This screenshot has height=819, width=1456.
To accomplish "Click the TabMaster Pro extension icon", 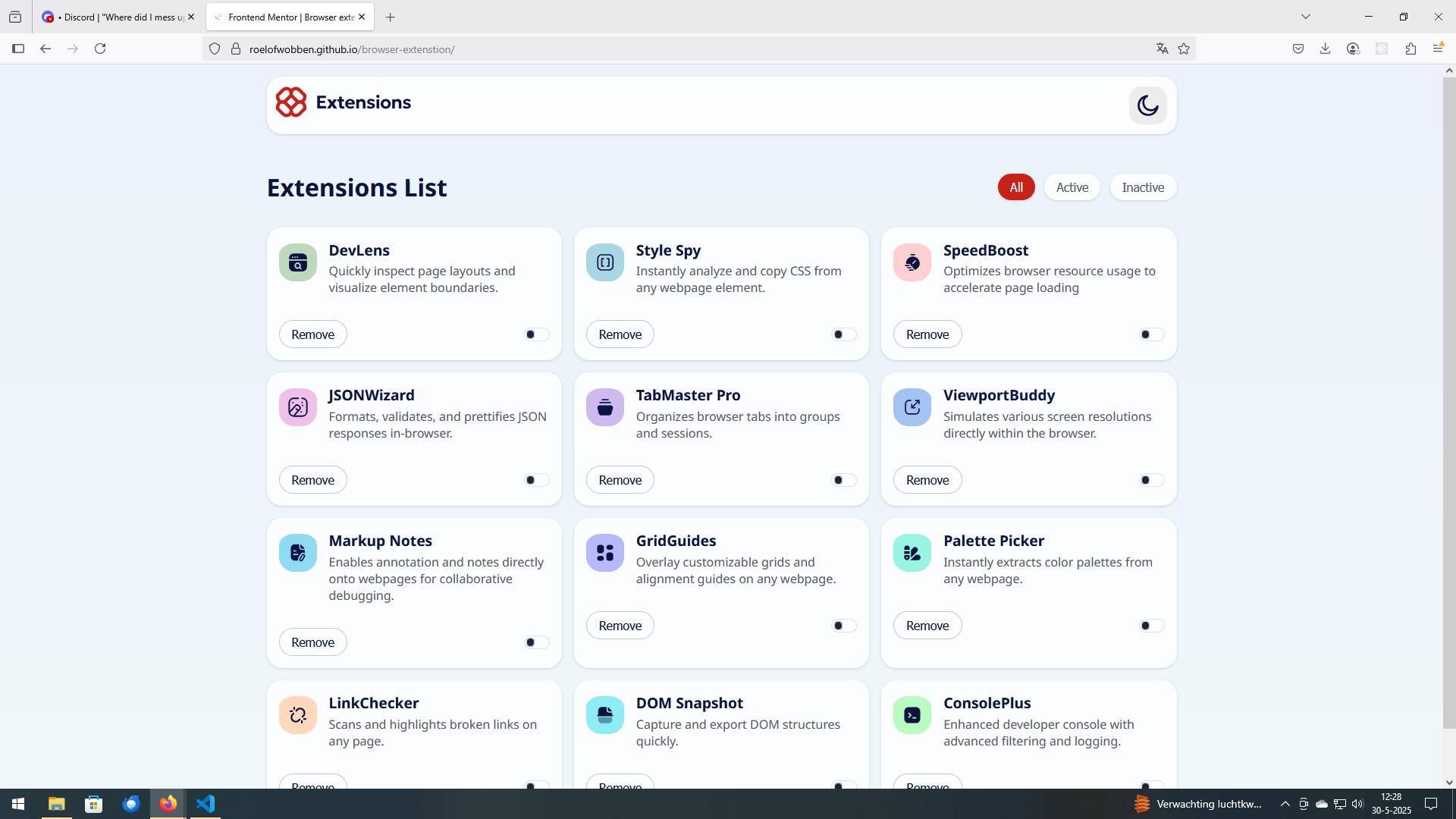I will tap(604, 407).
